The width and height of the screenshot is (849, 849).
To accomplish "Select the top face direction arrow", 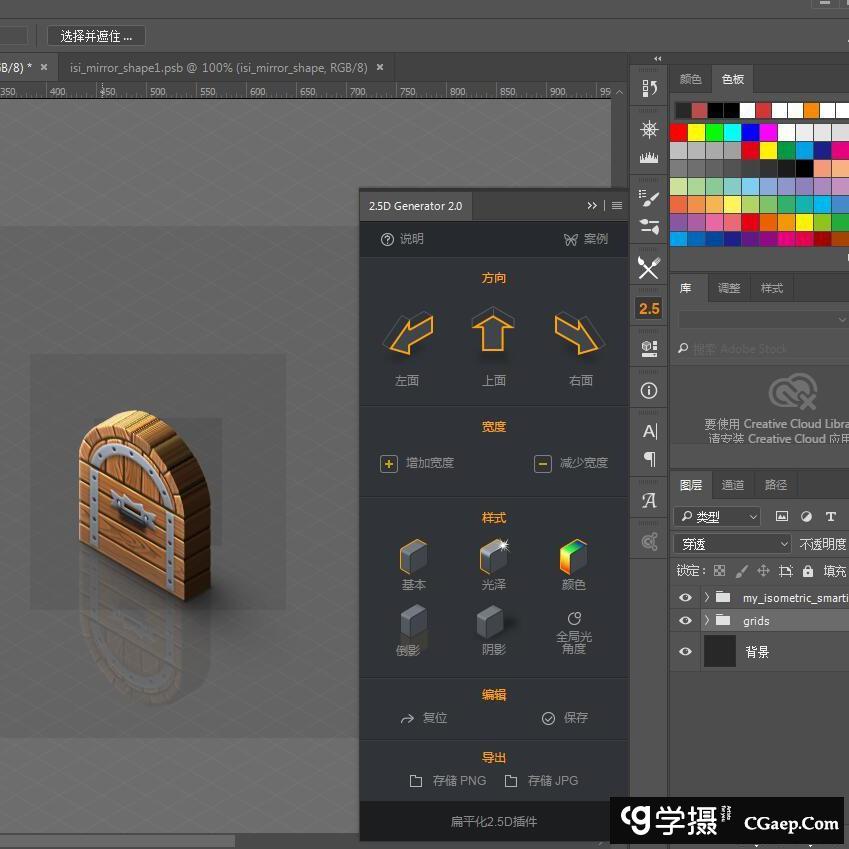I will pos(493,331).
